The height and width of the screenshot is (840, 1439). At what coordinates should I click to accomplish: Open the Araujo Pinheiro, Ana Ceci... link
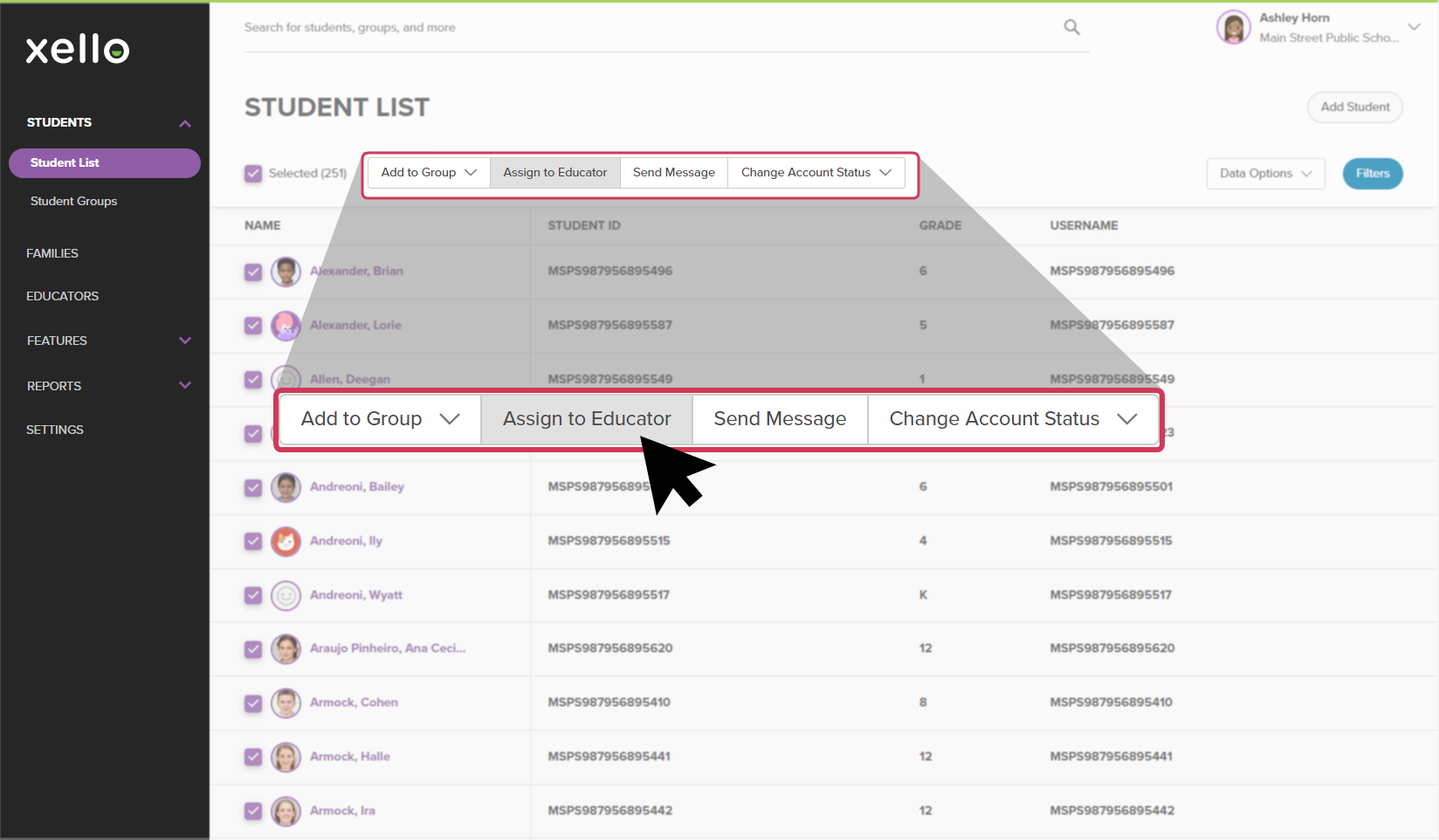click(388, 649)
